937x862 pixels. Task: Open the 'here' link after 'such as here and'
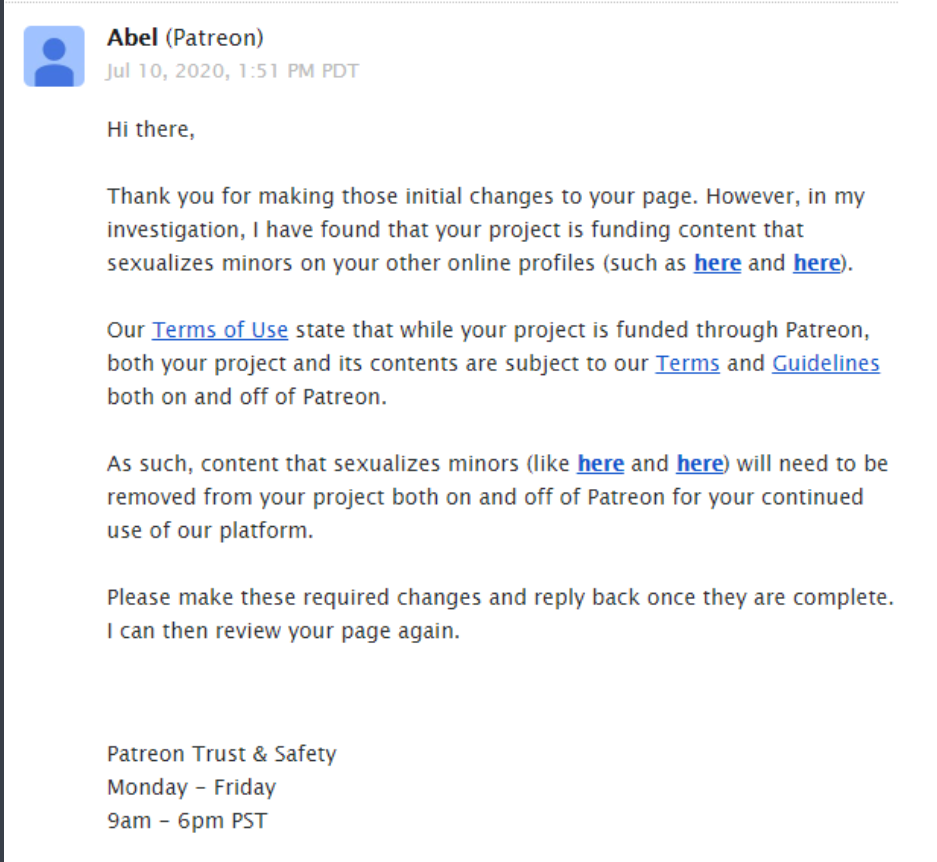coord(816,263)
